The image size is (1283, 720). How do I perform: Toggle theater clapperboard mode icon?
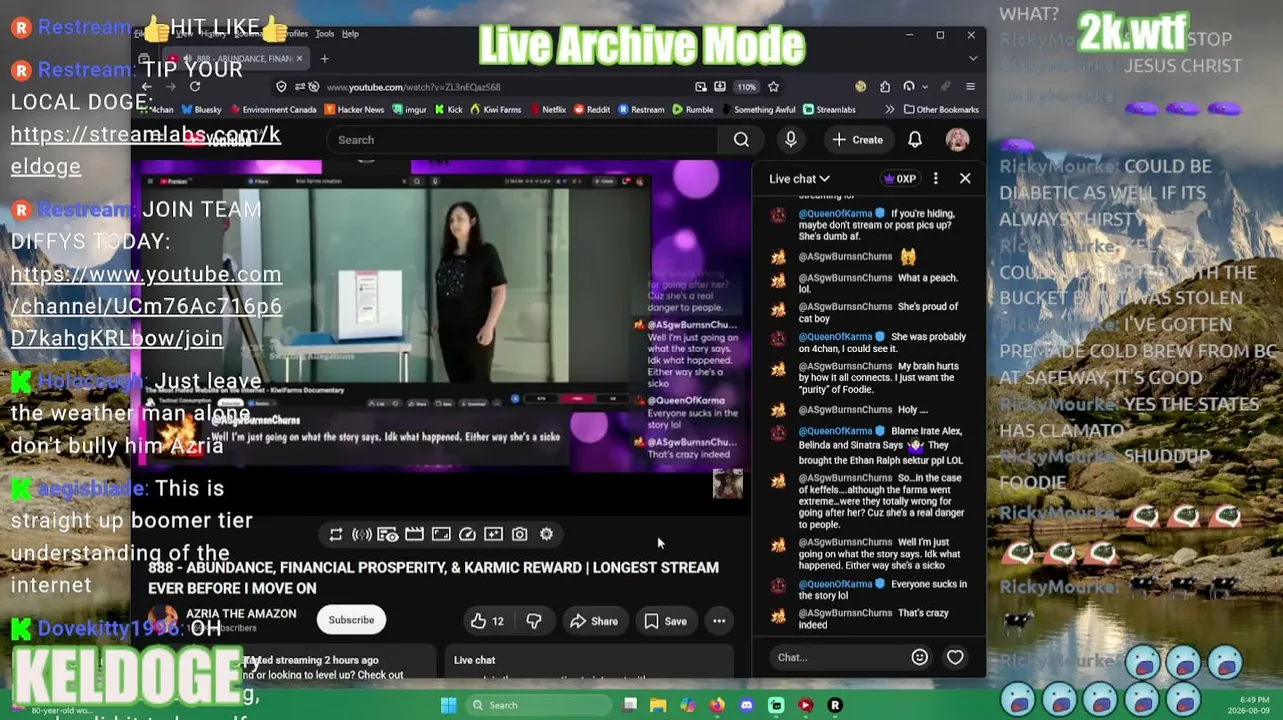[x=414, y=534]
